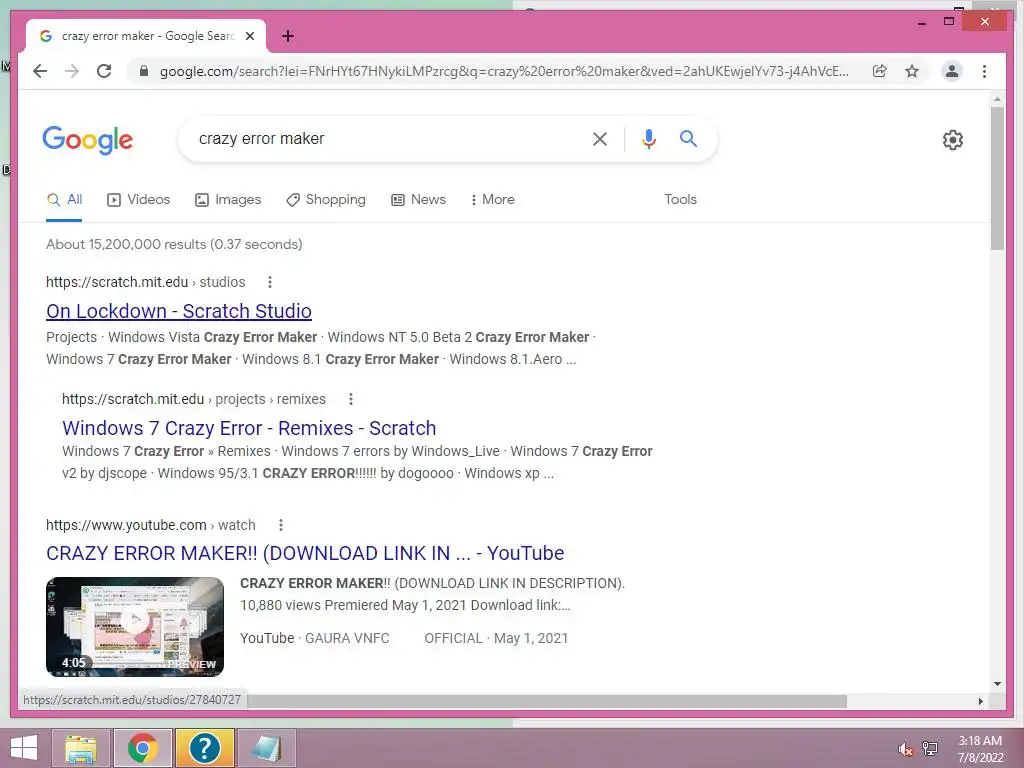Screen dimensions: 1024x768
Task: Play the YouTube video thumbnail preview
Action: tap(135, 627)
